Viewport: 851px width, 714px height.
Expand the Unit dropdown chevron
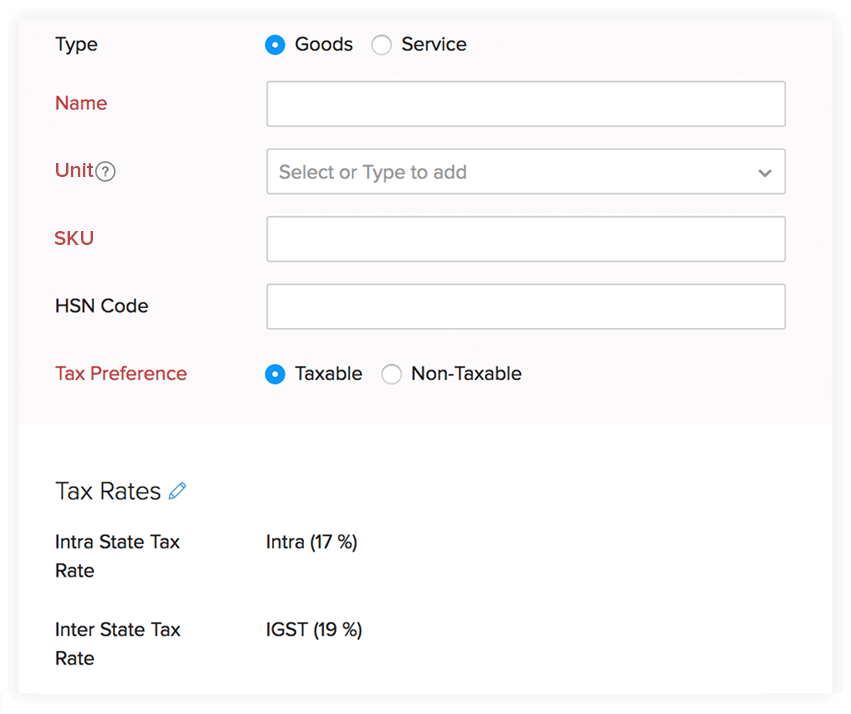[765, 172]
